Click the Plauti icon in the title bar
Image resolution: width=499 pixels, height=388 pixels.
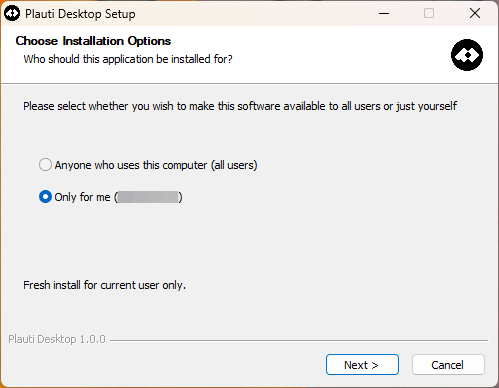[12, 14]
